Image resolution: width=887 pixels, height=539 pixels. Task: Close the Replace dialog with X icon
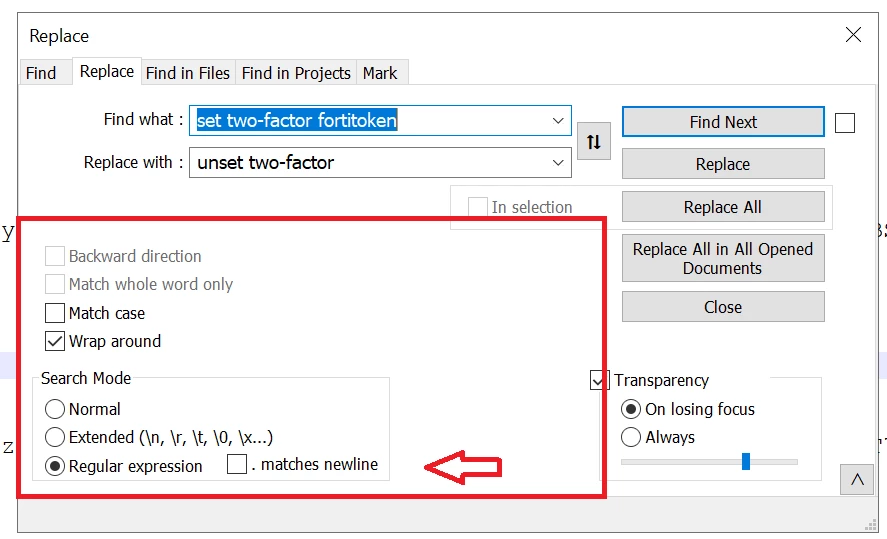point(853,35)
